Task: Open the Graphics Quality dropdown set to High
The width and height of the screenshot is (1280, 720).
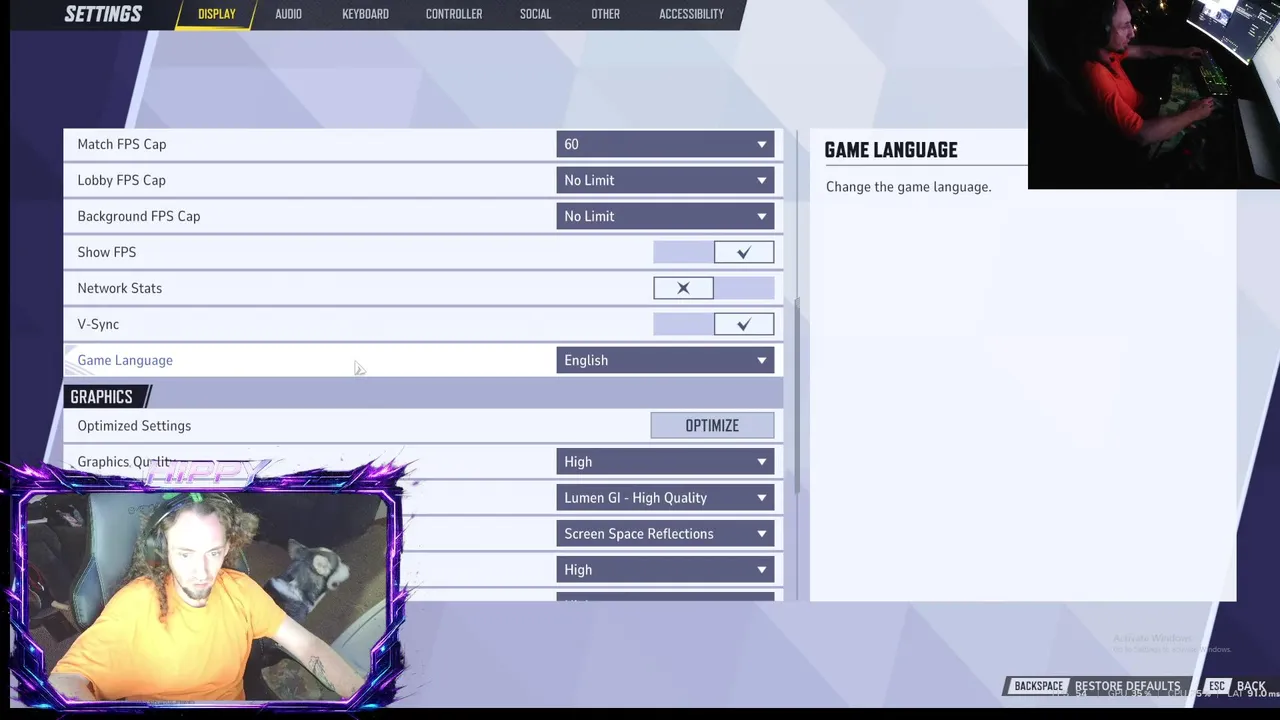Action: 665,462
